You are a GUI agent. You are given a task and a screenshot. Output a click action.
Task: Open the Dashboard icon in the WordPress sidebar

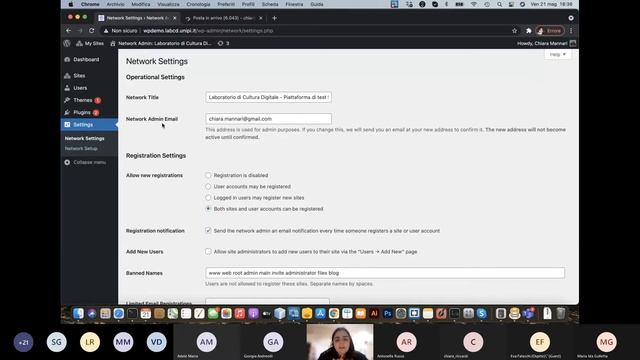pyautogui.click(x=67, y=60)
